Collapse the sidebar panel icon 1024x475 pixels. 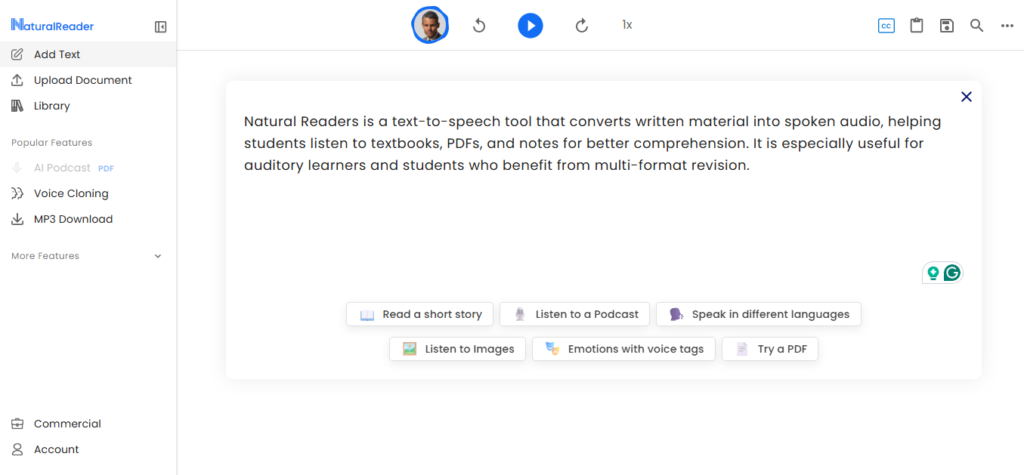(161, 27)
